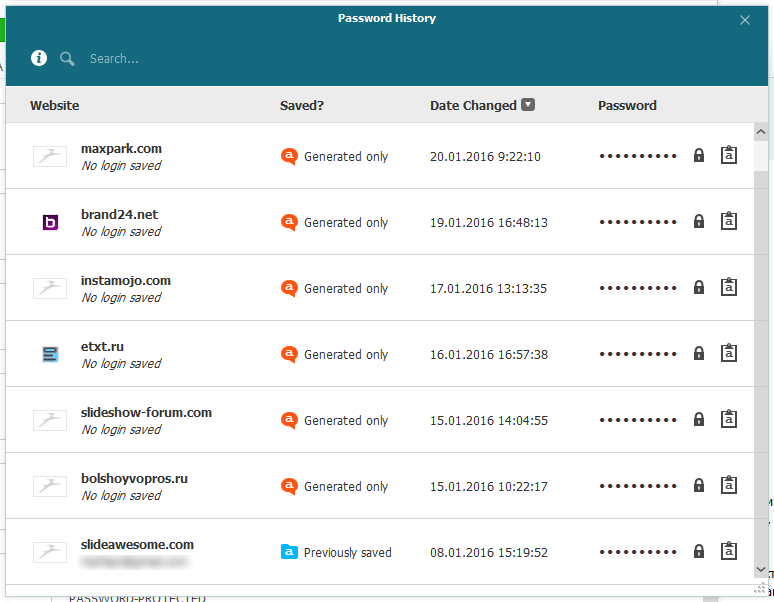This screenshot has width=774, height=602.
Task: Copy the bolshoyvopros.ru password to the clipboard
Action: point(729,485)
